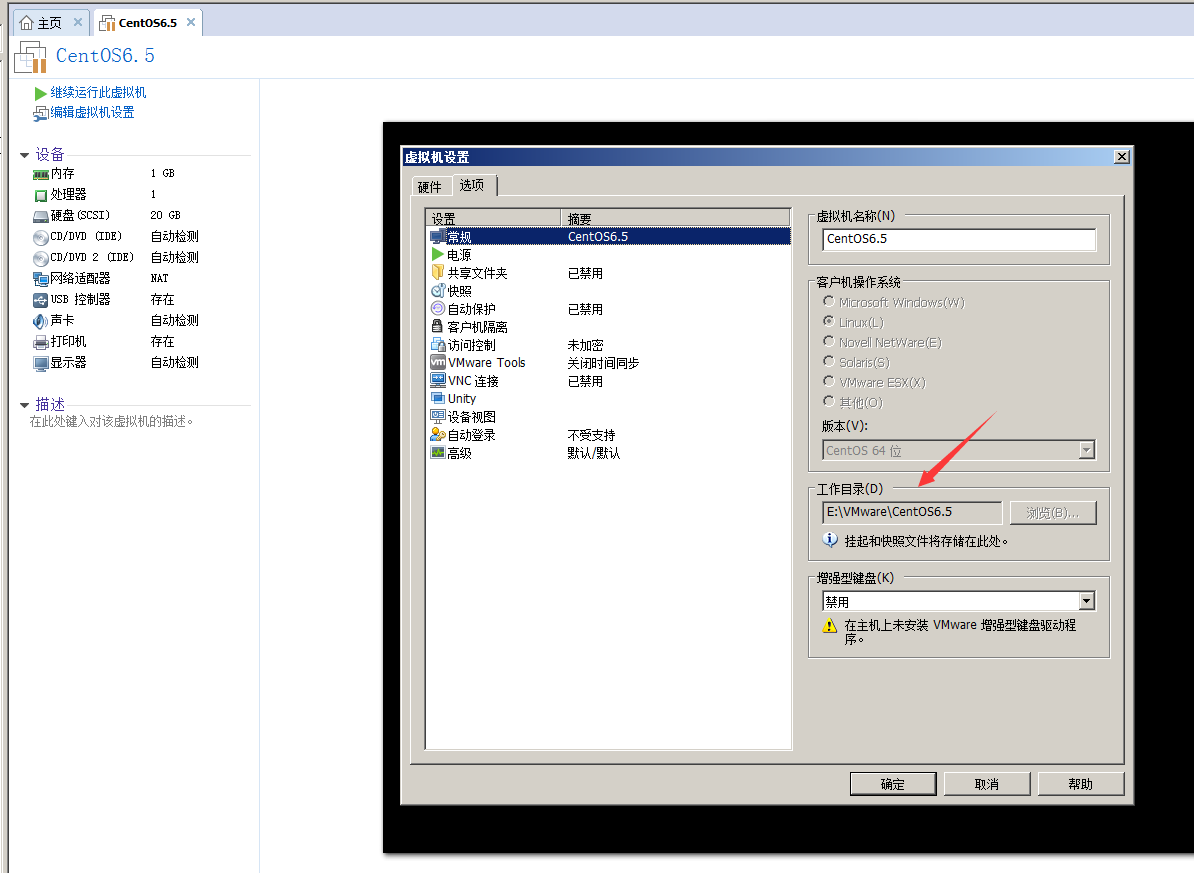Screen dimensions: 1194x873
Task: Select the USB 控制器 icon
Action: (40, 300)
